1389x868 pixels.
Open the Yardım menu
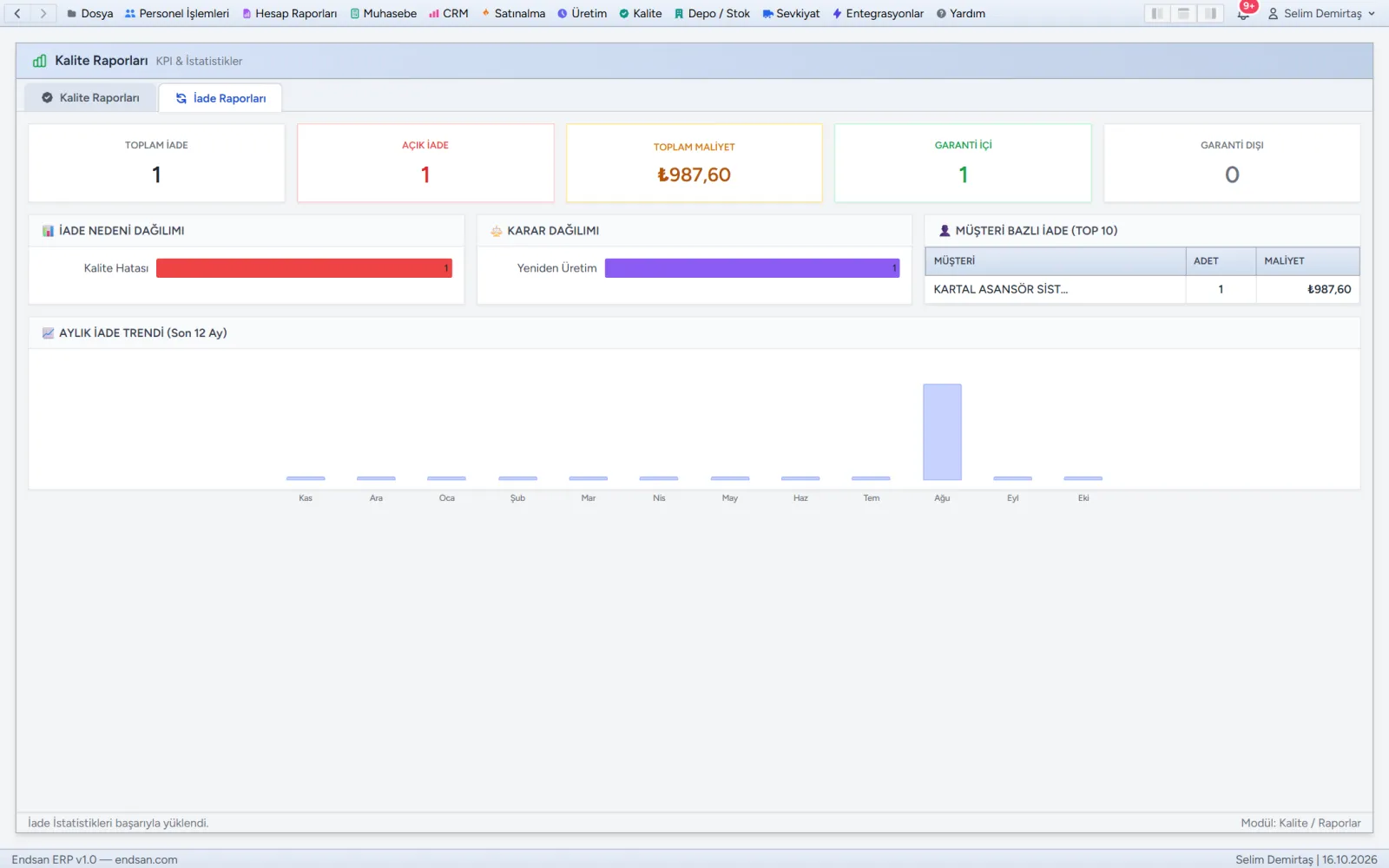pos(961,13)
